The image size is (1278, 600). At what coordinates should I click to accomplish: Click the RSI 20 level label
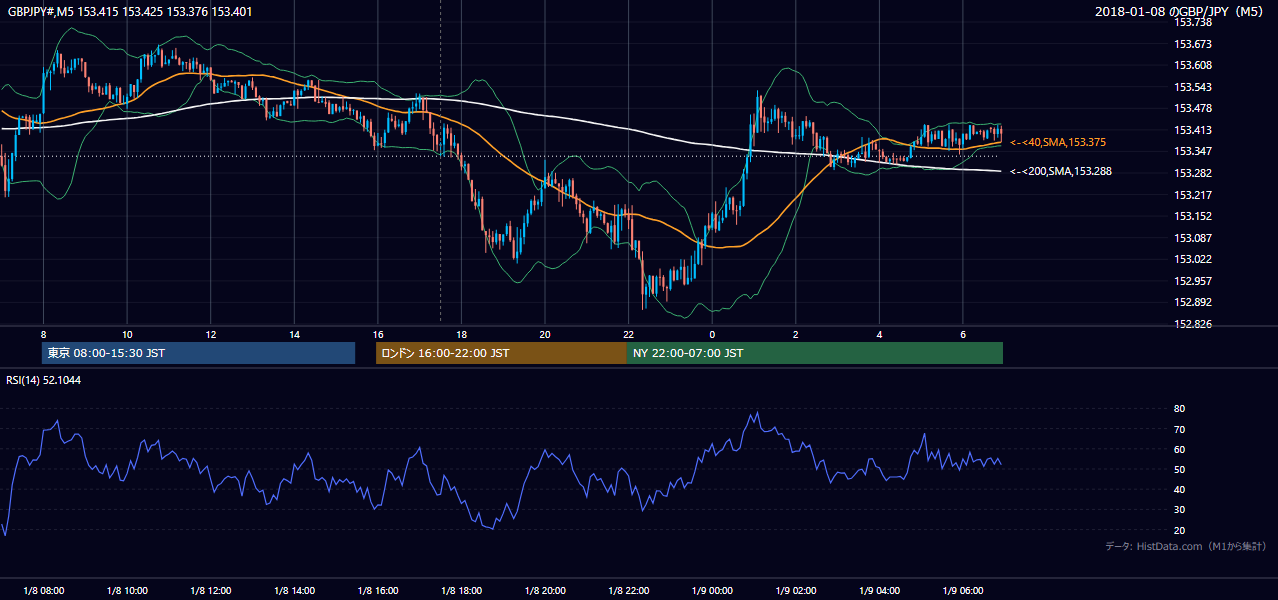[x=1179, y=530]
